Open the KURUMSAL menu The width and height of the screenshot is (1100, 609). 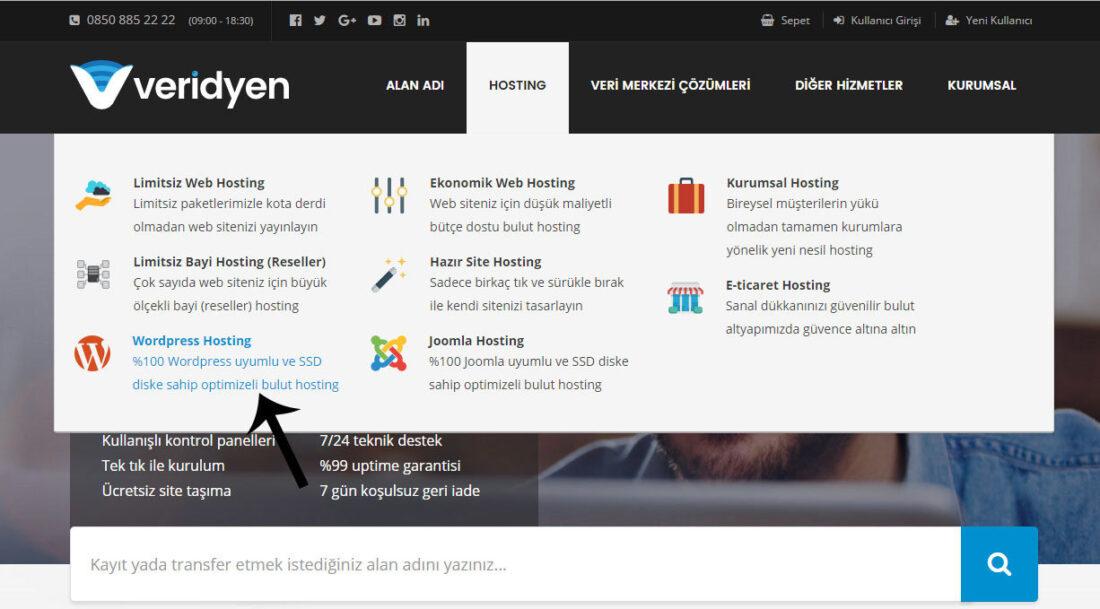[x=981, y=85]
